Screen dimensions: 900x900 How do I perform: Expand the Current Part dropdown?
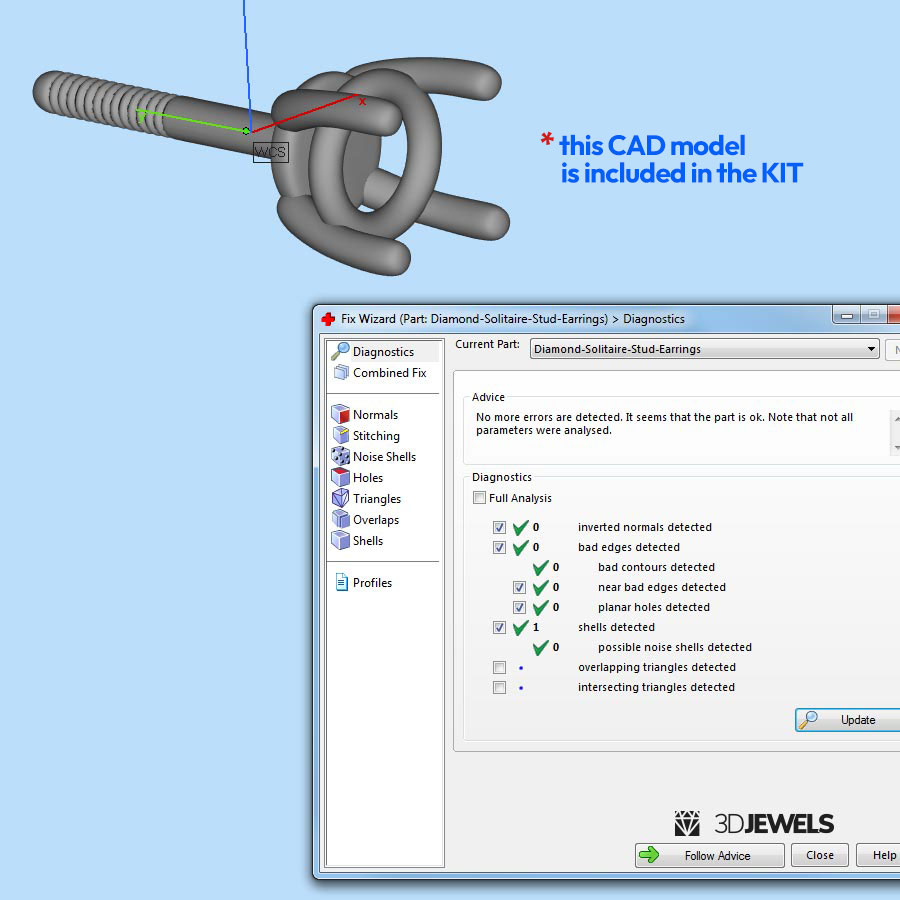[872, 349]
